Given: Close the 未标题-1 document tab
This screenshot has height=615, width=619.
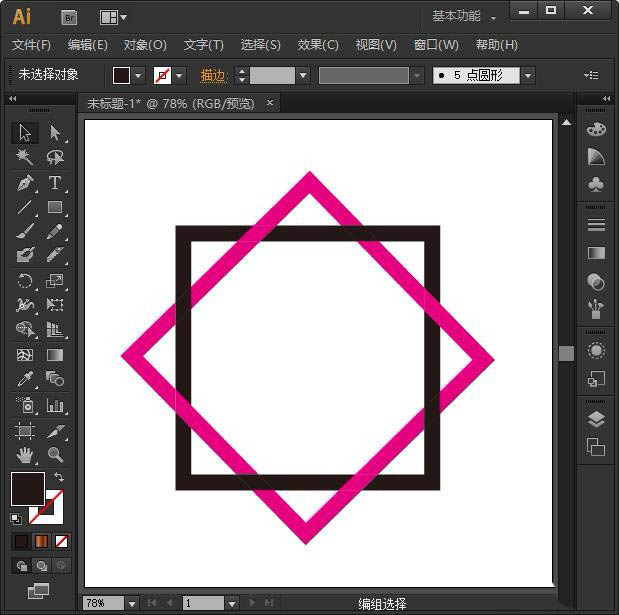Looking at the screenshot, I should pos(270,103).
